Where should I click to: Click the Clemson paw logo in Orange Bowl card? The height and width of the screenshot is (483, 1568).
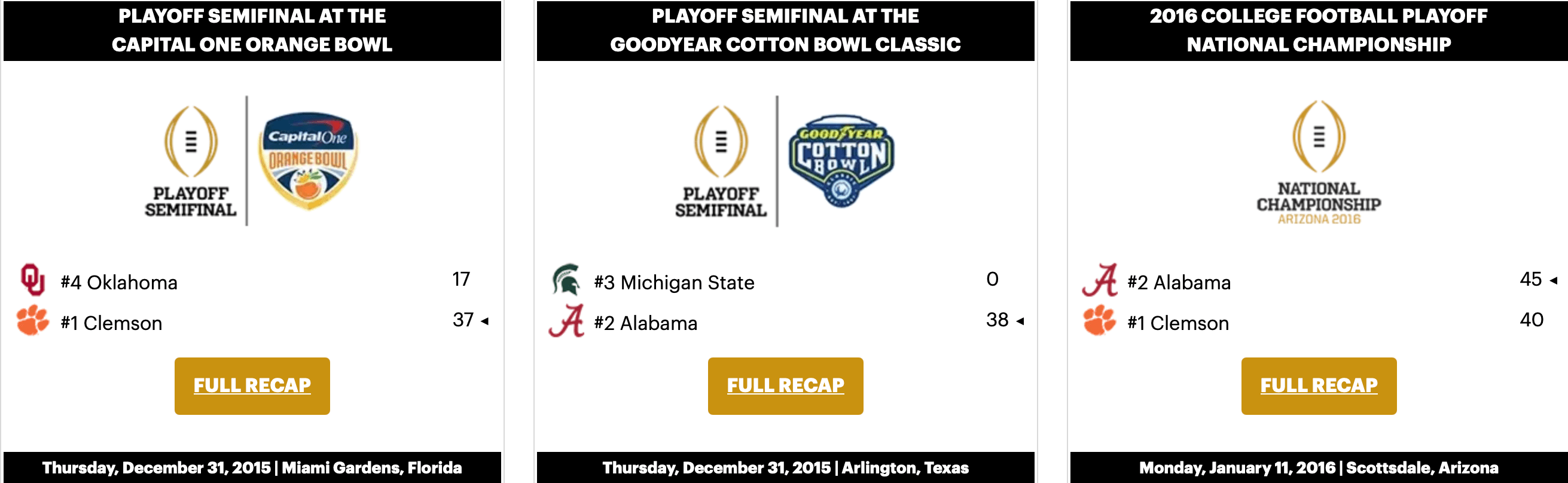point(32,320)
